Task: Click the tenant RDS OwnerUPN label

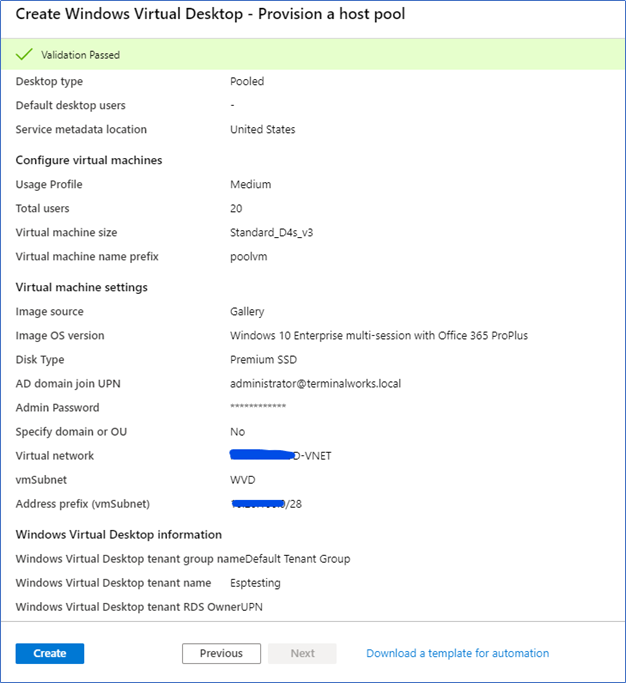Action: [139, 607]
